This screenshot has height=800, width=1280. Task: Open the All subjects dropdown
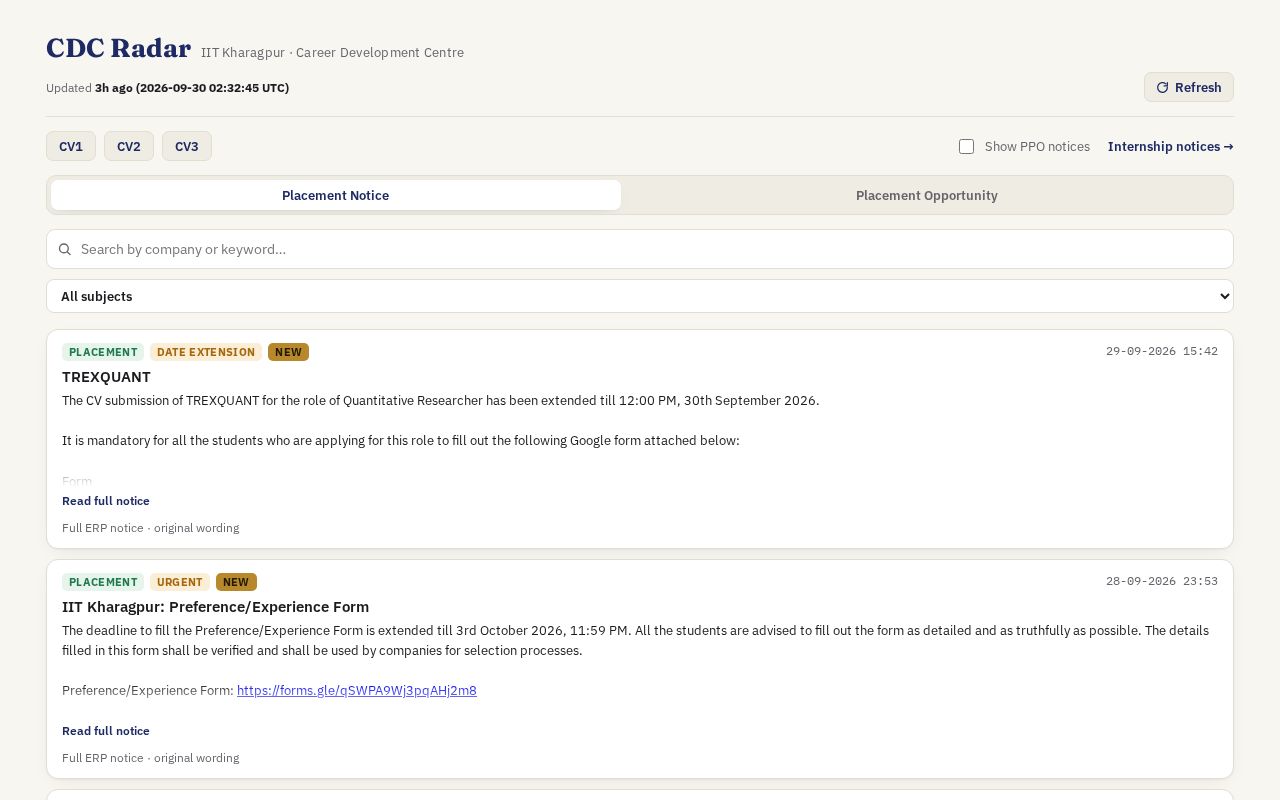pos(640,296)
